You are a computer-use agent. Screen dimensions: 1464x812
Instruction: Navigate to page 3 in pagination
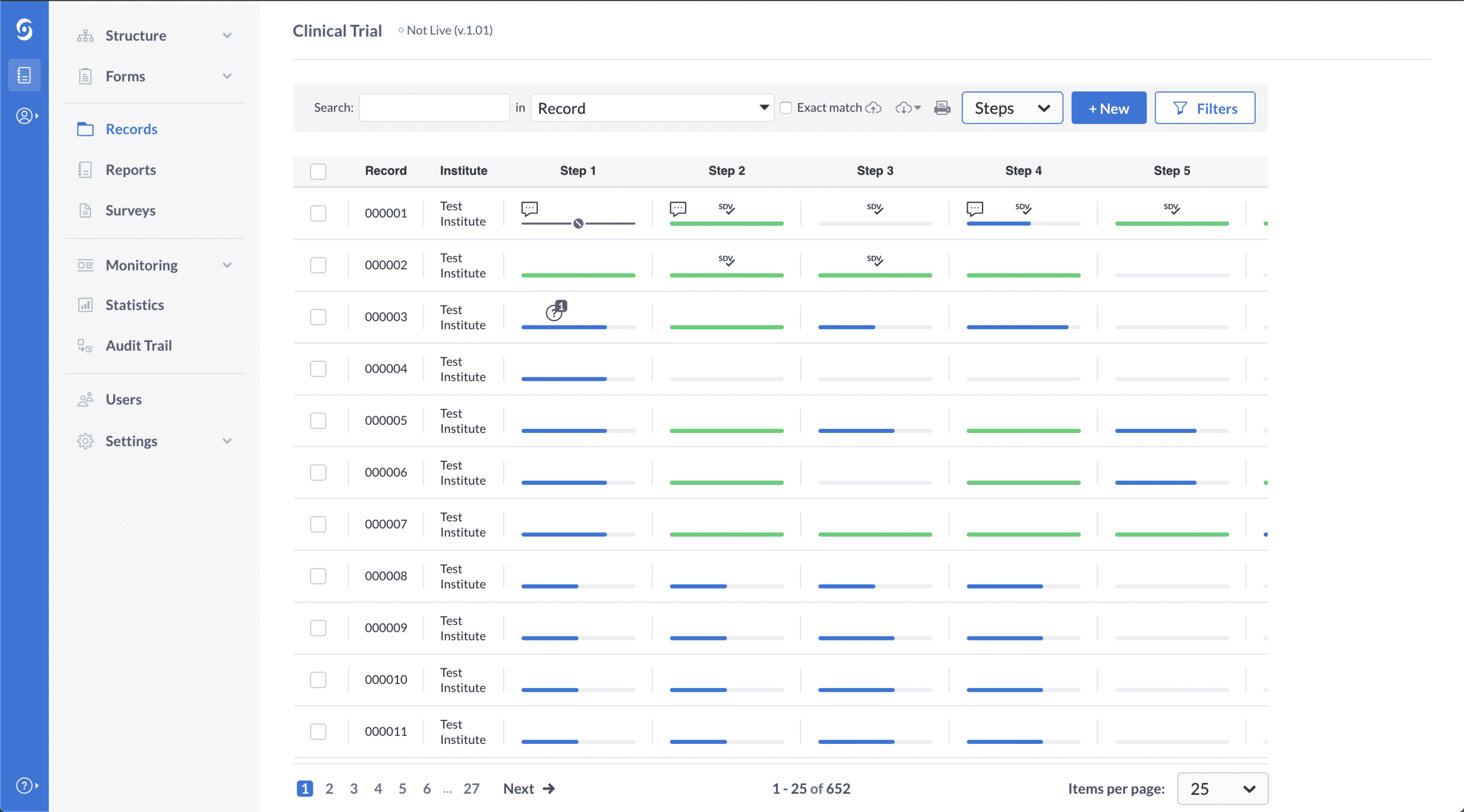click(353, 789)
